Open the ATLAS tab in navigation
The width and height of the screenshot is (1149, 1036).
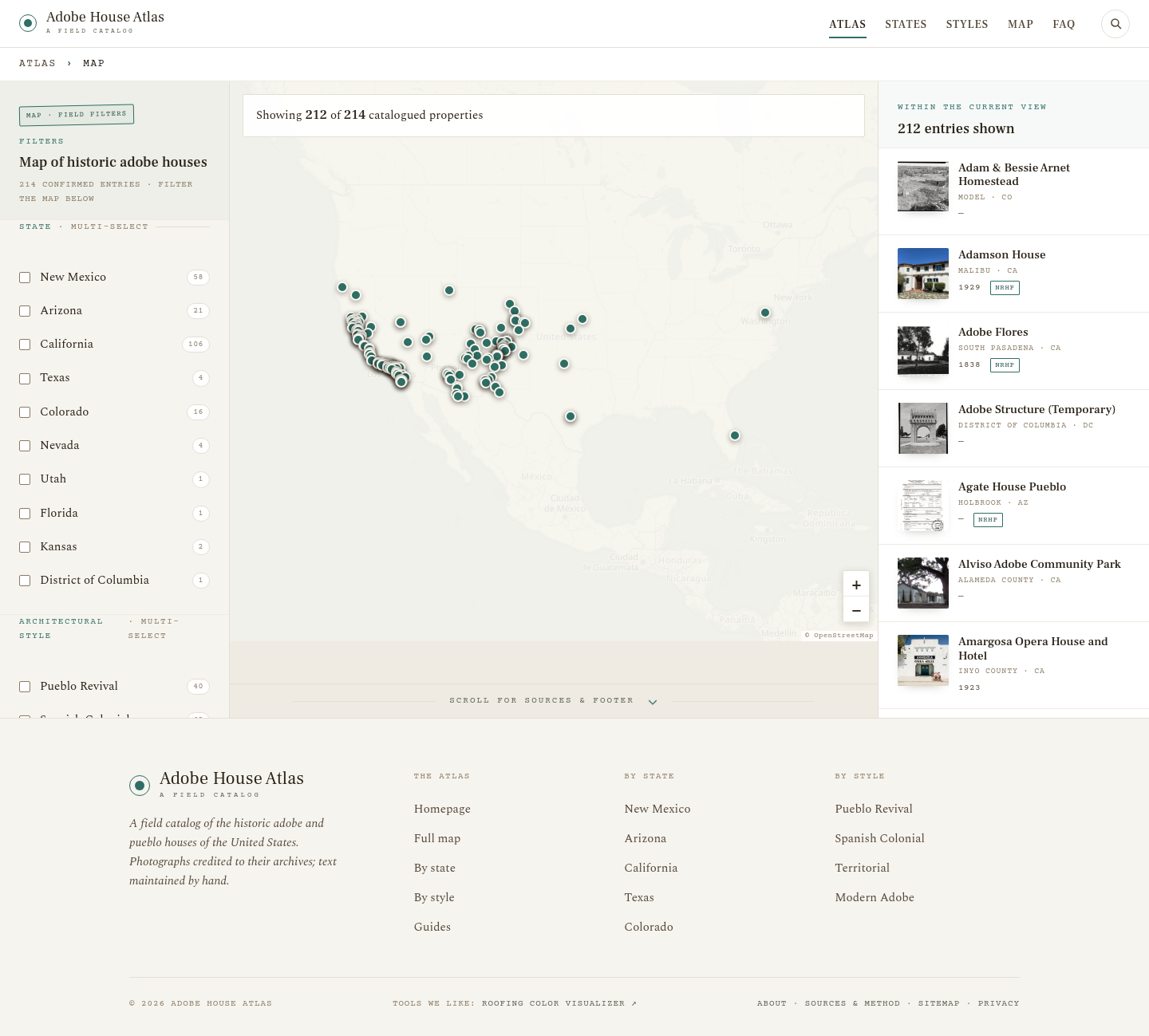[x=847, y=24]
